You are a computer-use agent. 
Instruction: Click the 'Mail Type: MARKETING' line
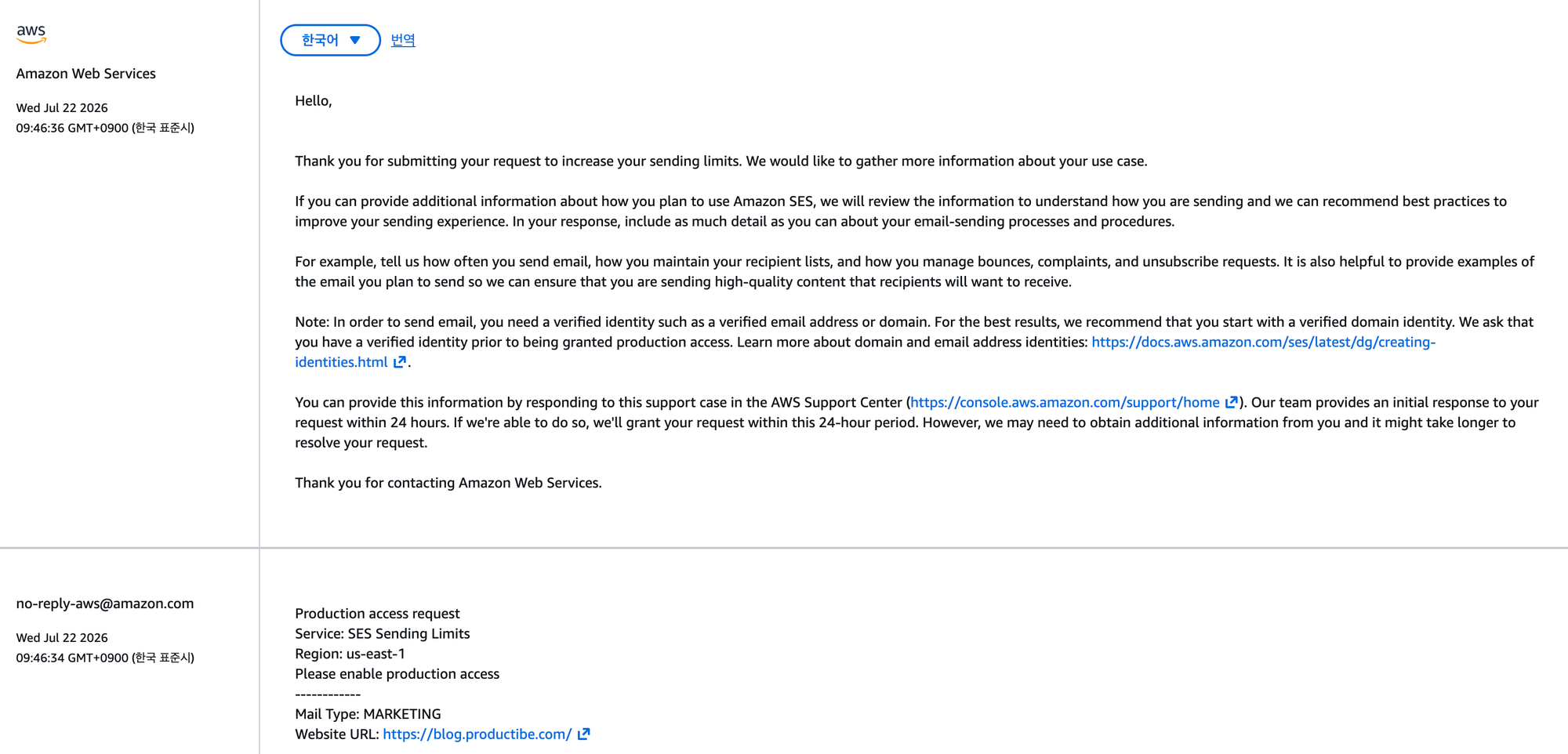coord(368,714)
